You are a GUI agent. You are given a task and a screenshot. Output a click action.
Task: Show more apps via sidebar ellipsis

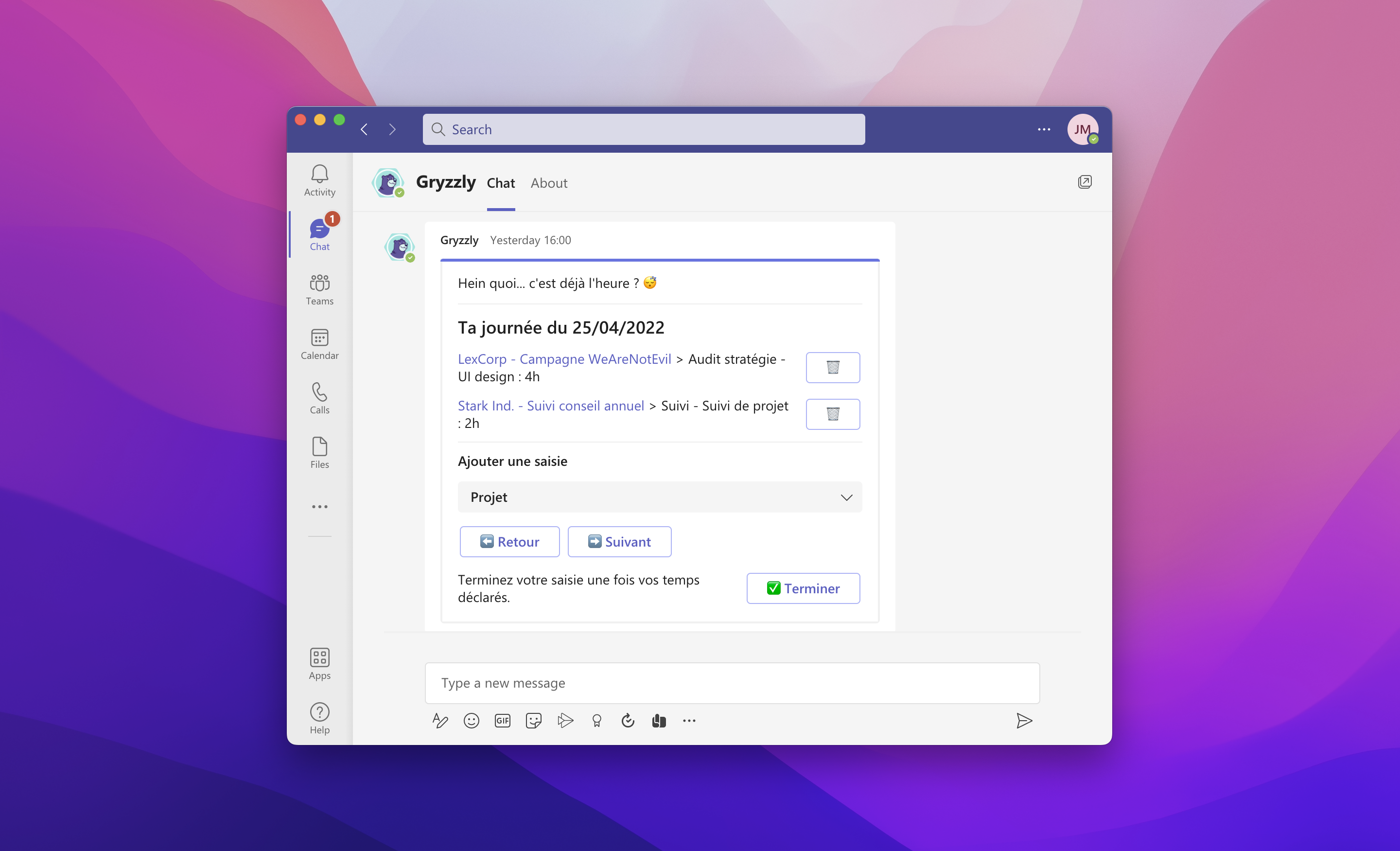click(x=319, y=507)
